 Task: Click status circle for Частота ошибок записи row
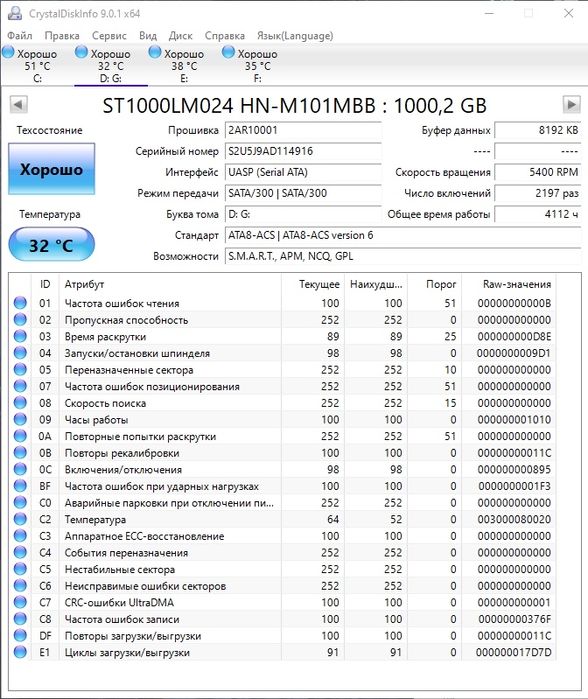click(x=20, y=619)
